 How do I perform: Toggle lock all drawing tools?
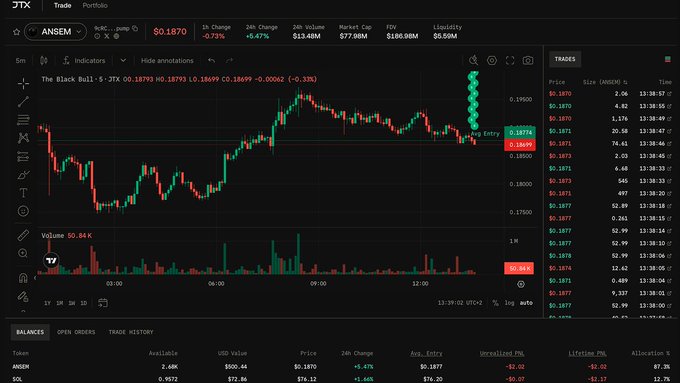(23, 297)
